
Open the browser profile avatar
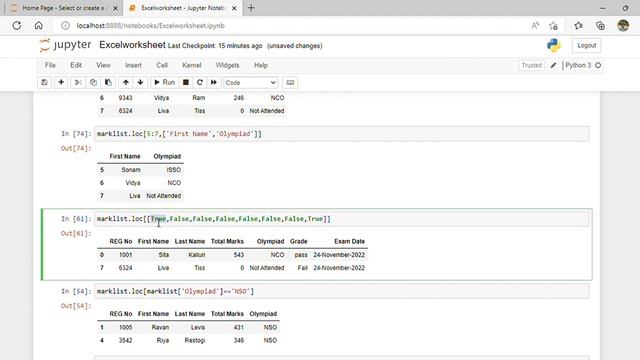tap(623, 25)
